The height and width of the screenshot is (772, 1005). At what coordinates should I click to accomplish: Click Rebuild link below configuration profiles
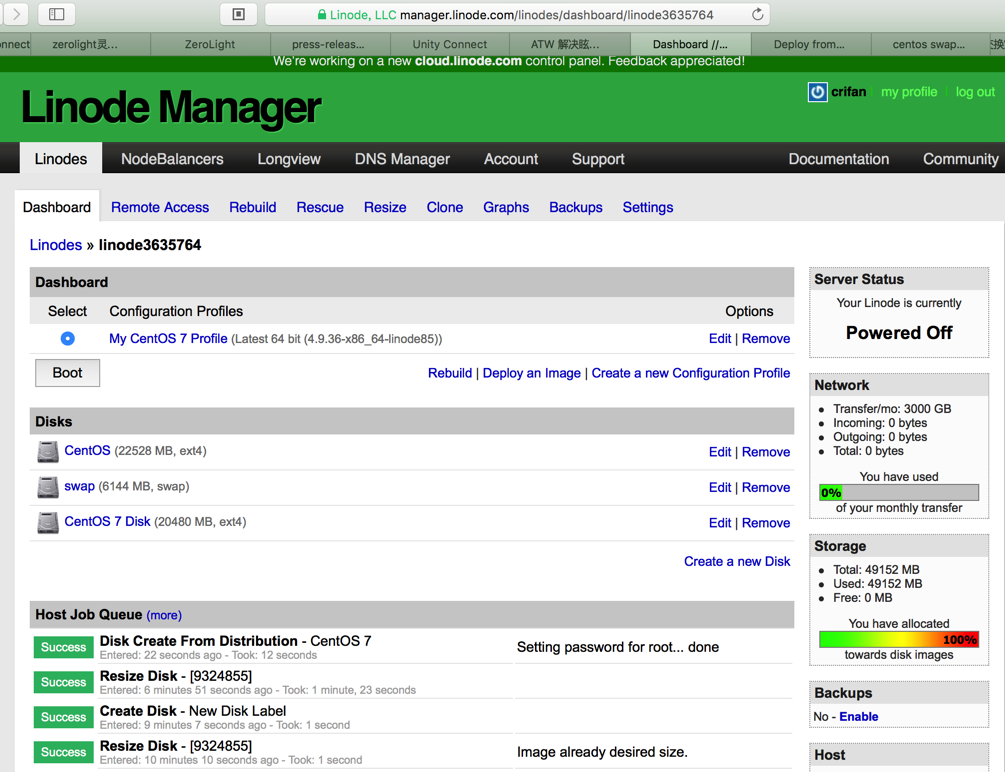click(x=450, y=373)
